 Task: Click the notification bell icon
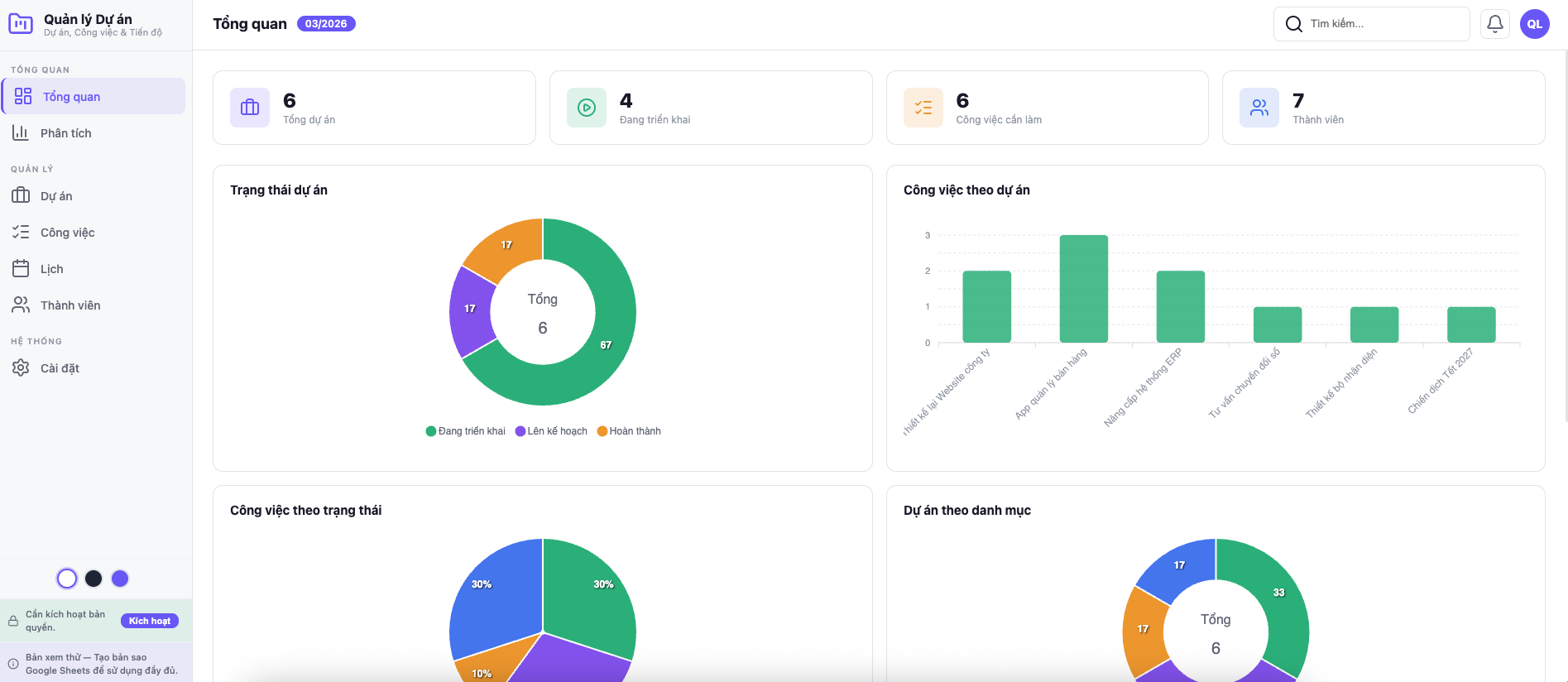pos(1494,24)
